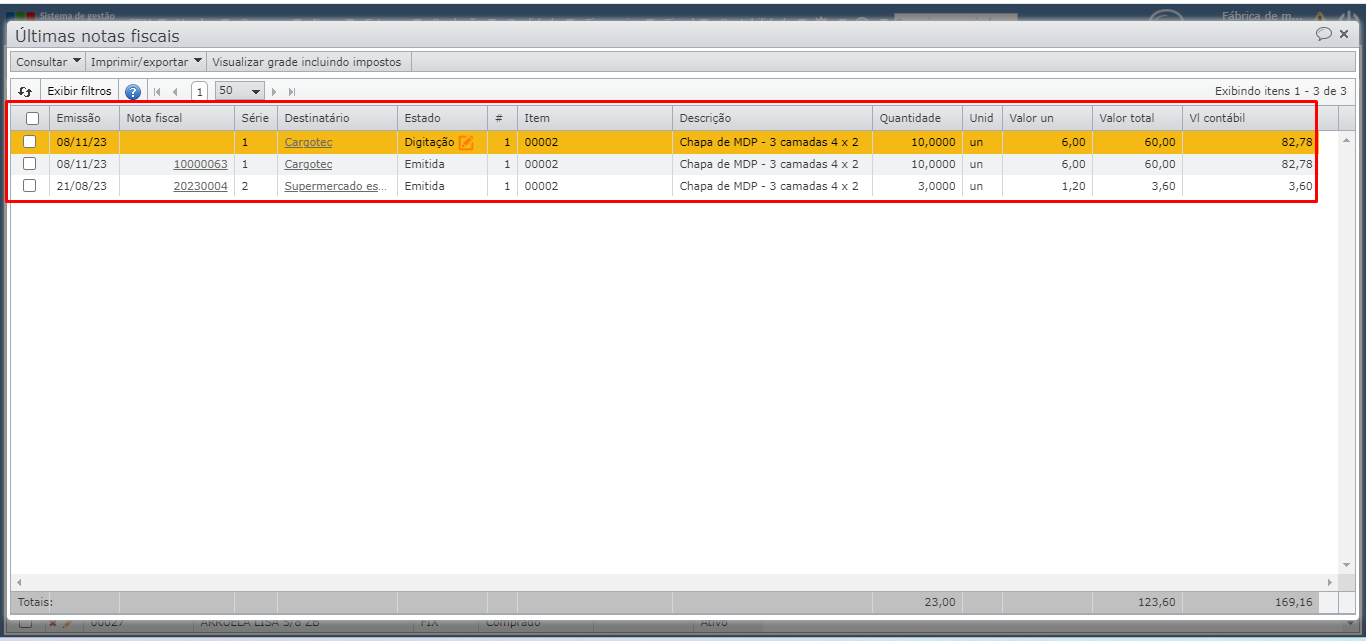
Task: Toggle the select-all checkbox in header
Action: point(31,118)
